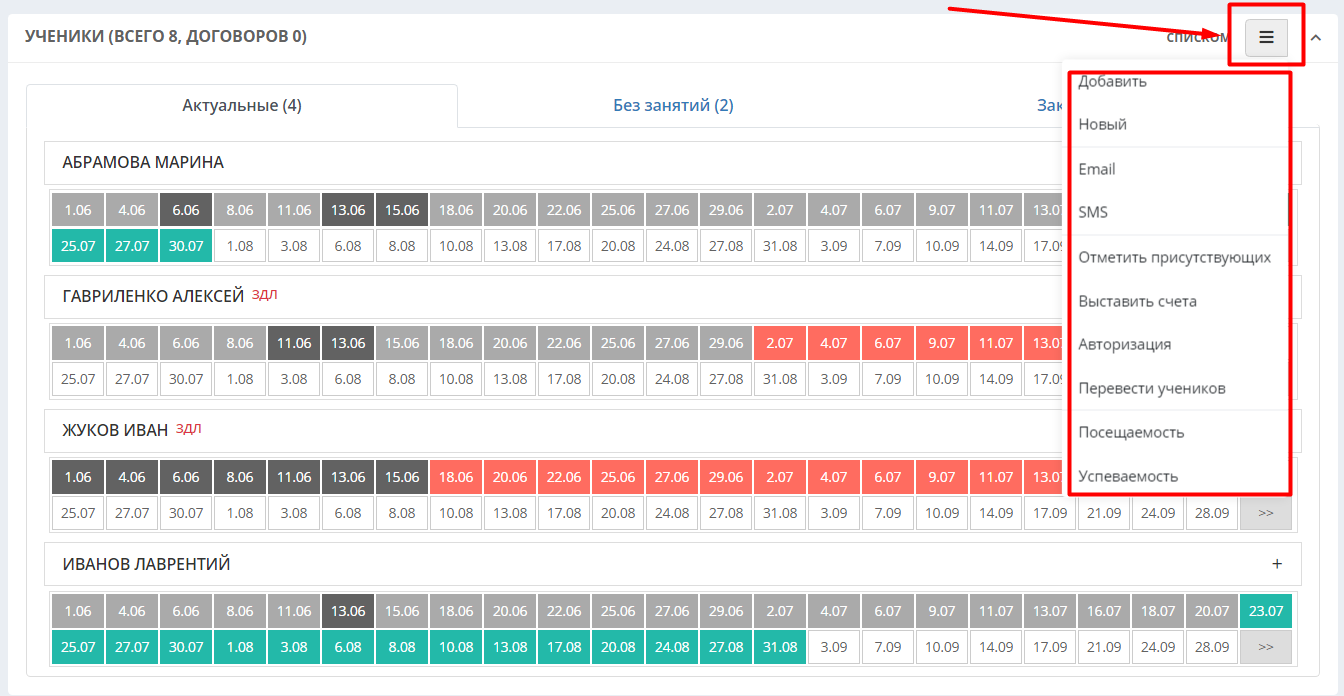This screenshot has height=696, width=1344.
Task: Select Жуков Иван's 15.06 dark cell
Action: pos(402,477)
